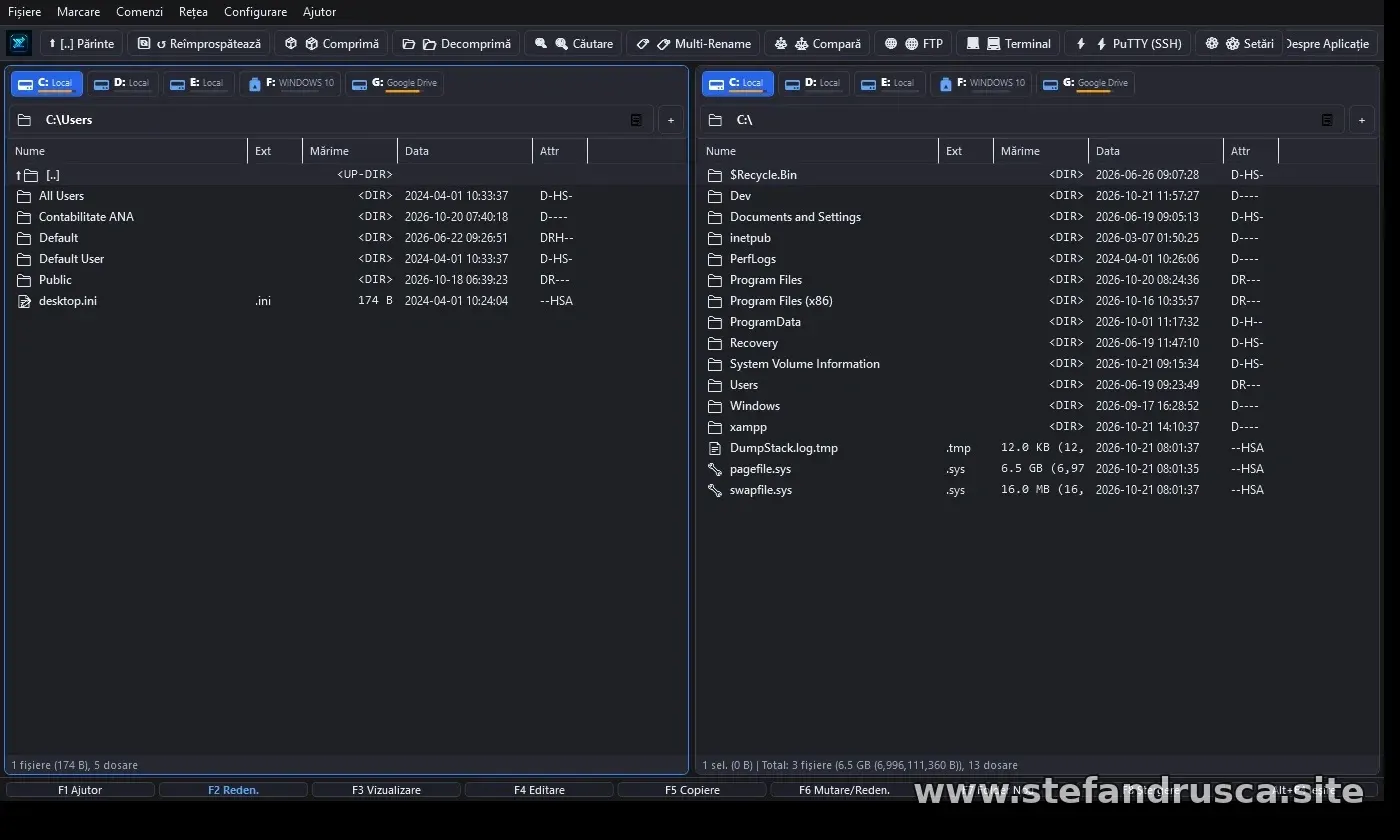Viewport: 1400px width, 840px height.
Task: Add a tab with right panel plus button
Action: (x=1362, y=120)
